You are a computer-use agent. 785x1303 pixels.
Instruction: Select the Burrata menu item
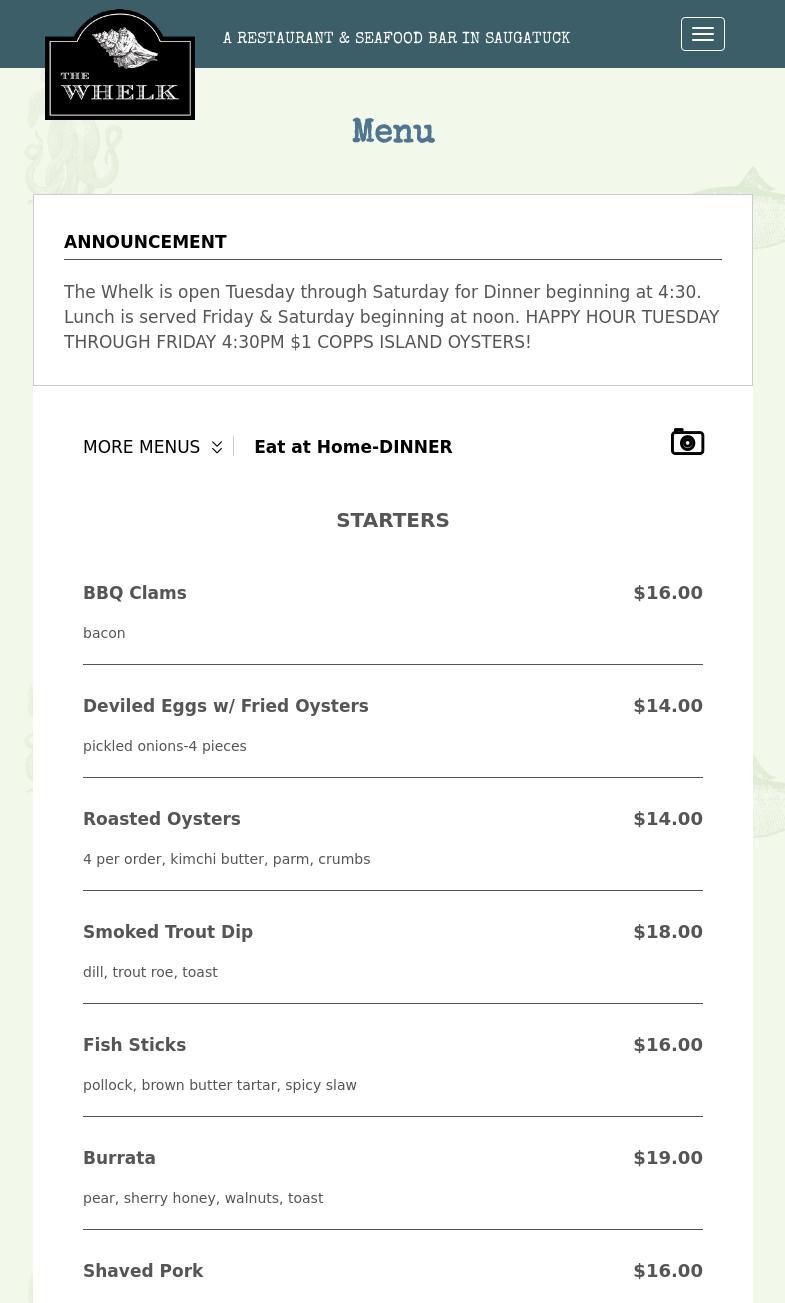tap(120, 1158)
